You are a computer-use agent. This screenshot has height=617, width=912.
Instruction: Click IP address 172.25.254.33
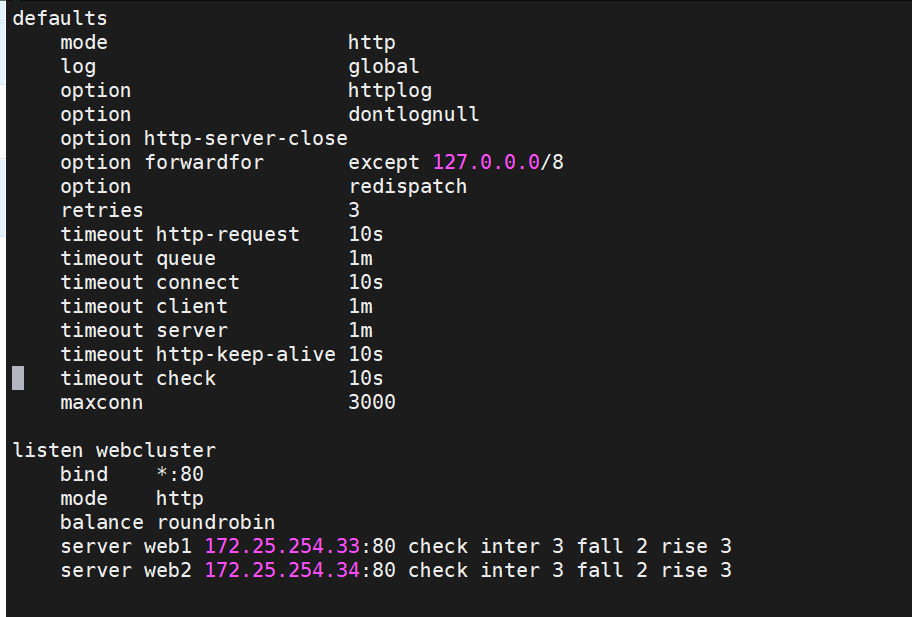(x=282, y=547)
